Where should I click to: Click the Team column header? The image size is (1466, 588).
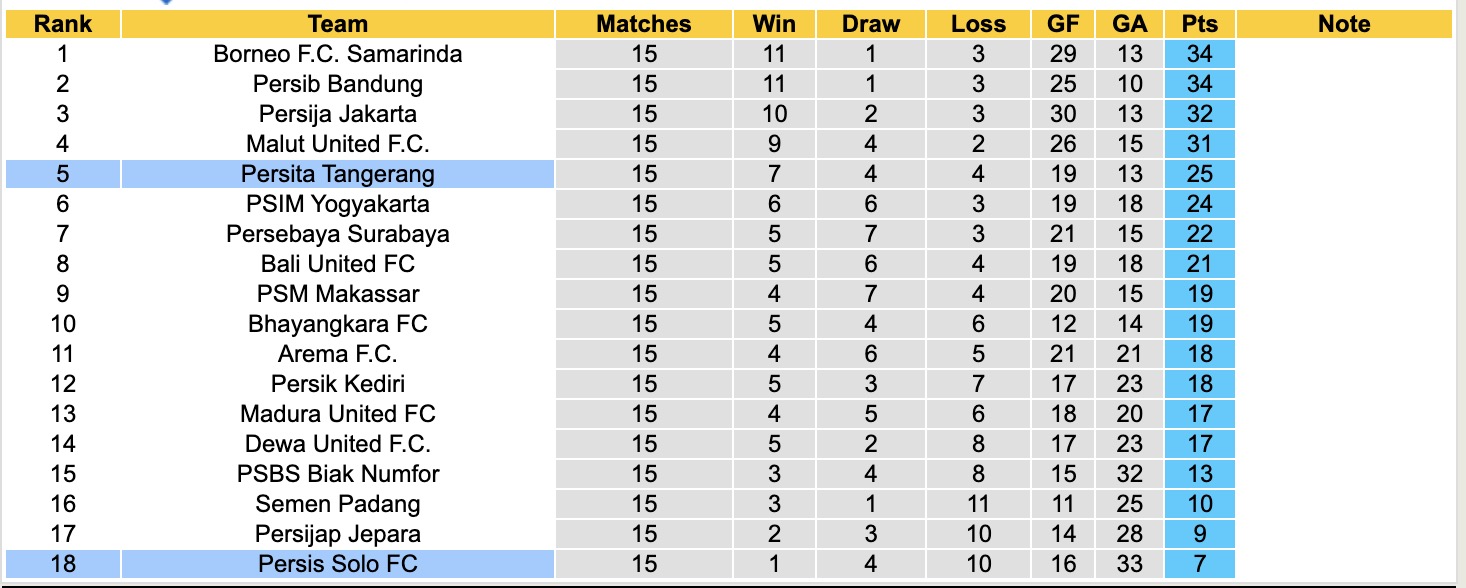[x=338, y=24]
